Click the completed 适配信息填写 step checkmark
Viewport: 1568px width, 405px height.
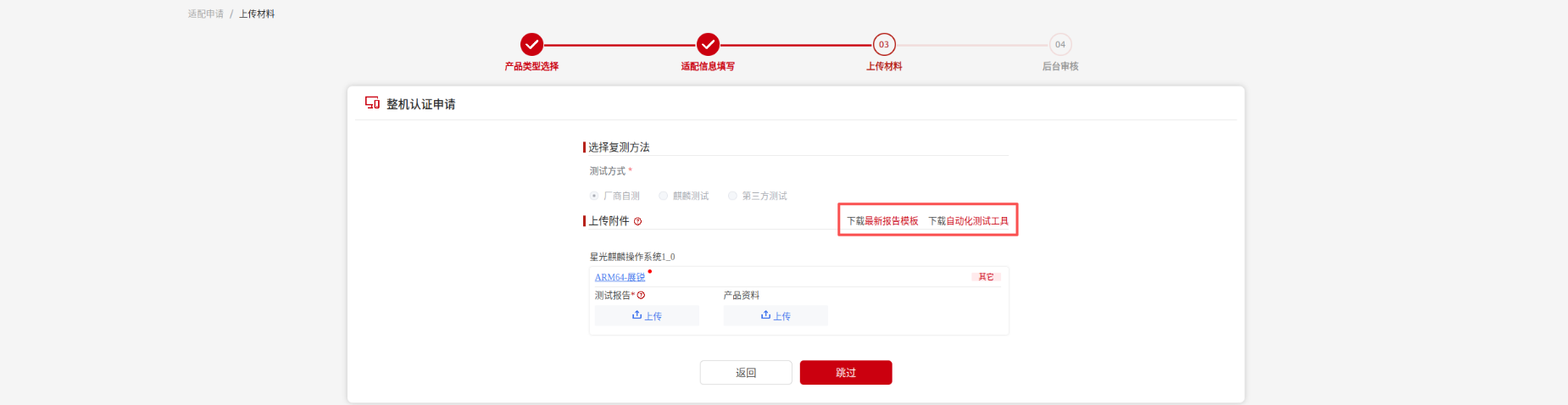pos(708,44)
